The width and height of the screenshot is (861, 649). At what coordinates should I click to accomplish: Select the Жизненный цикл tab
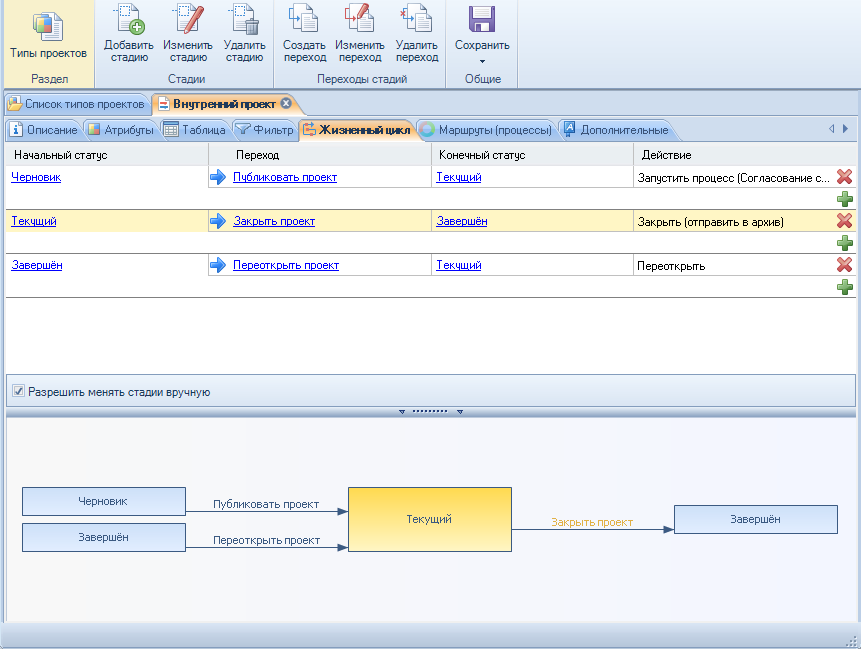click(357, 130)
